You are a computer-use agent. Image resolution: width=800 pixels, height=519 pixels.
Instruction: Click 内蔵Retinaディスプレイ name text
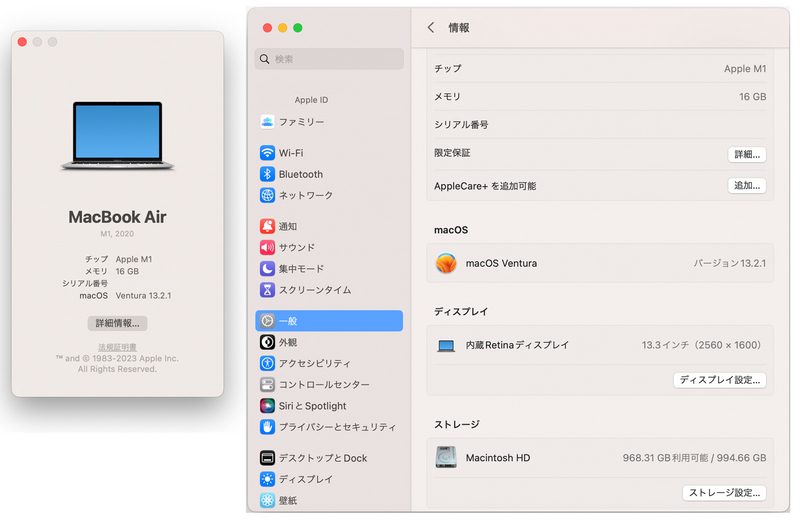click(x=517, y=345)
